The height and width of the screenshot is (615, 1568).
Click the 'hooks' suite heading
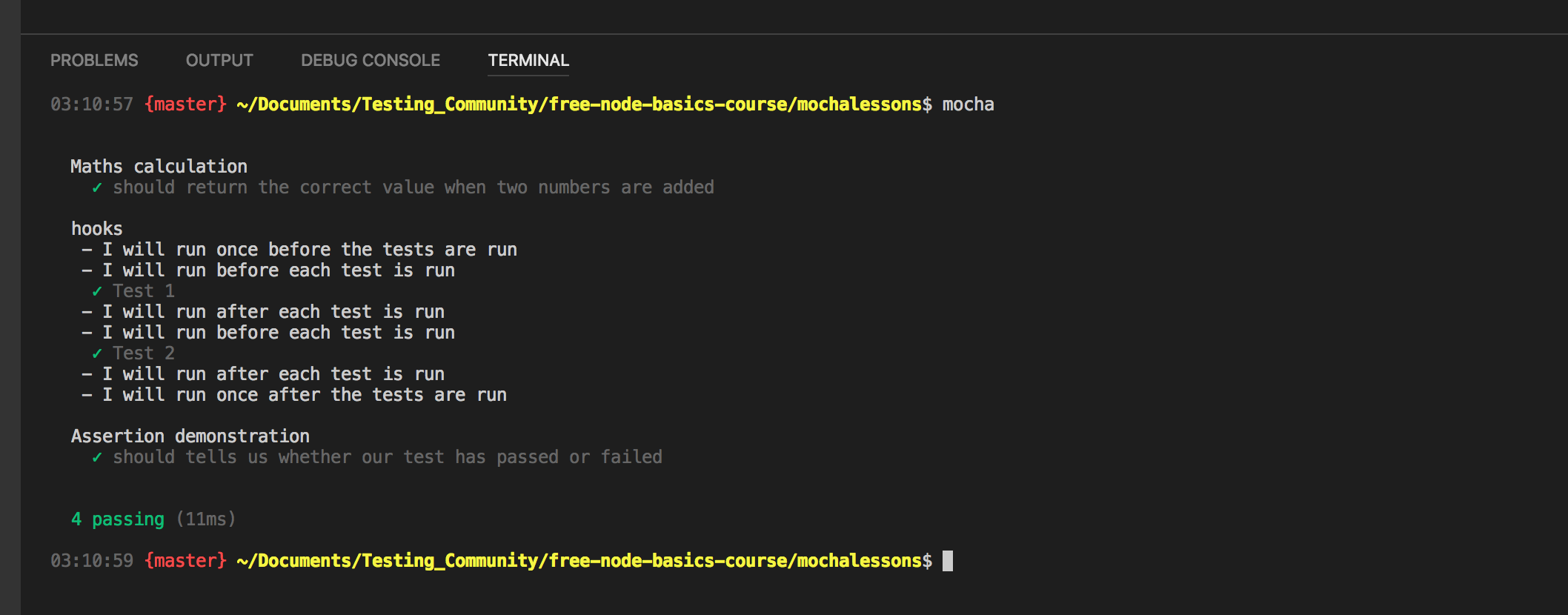coord(97,229)
